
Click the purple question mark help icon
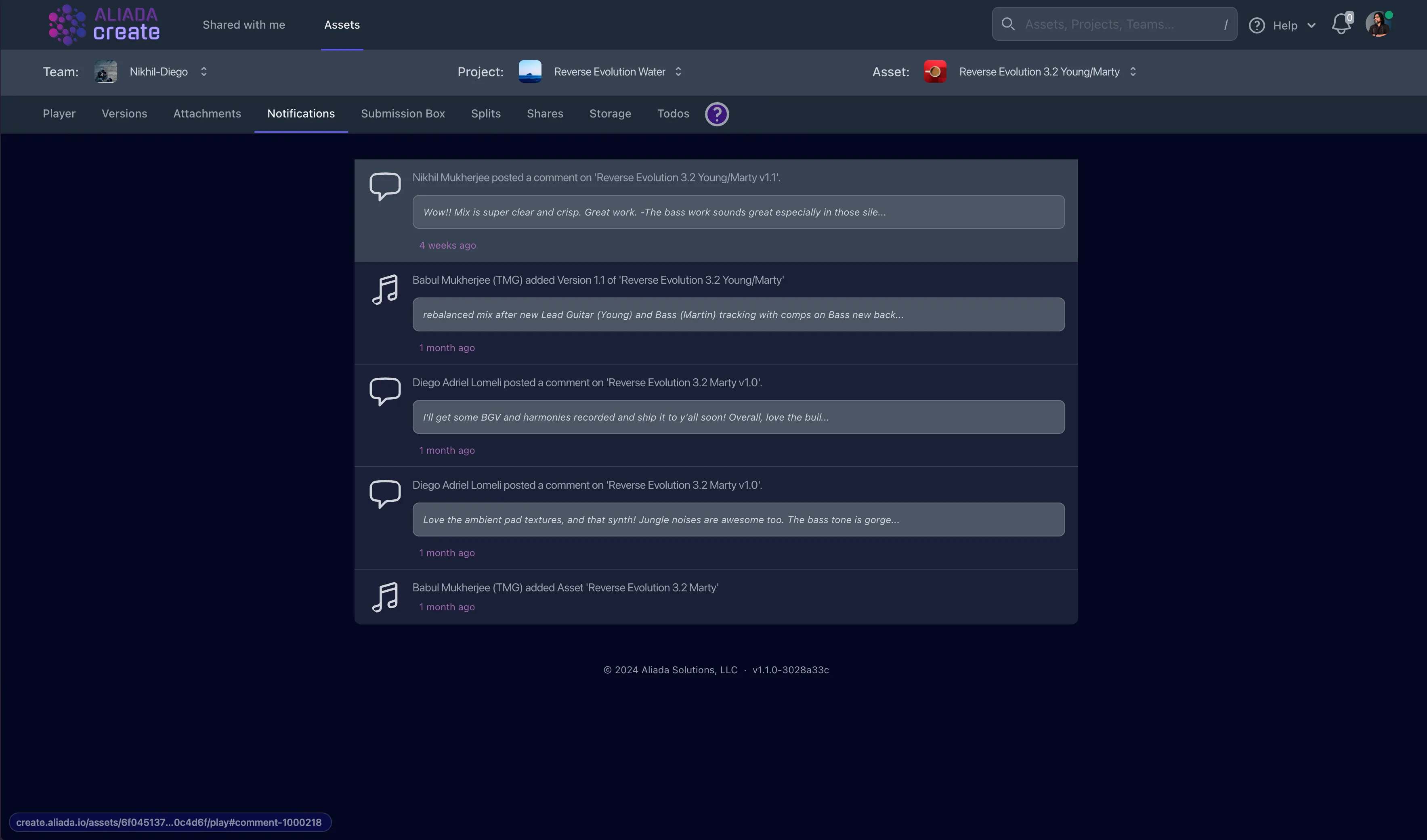tap(716, 114)
